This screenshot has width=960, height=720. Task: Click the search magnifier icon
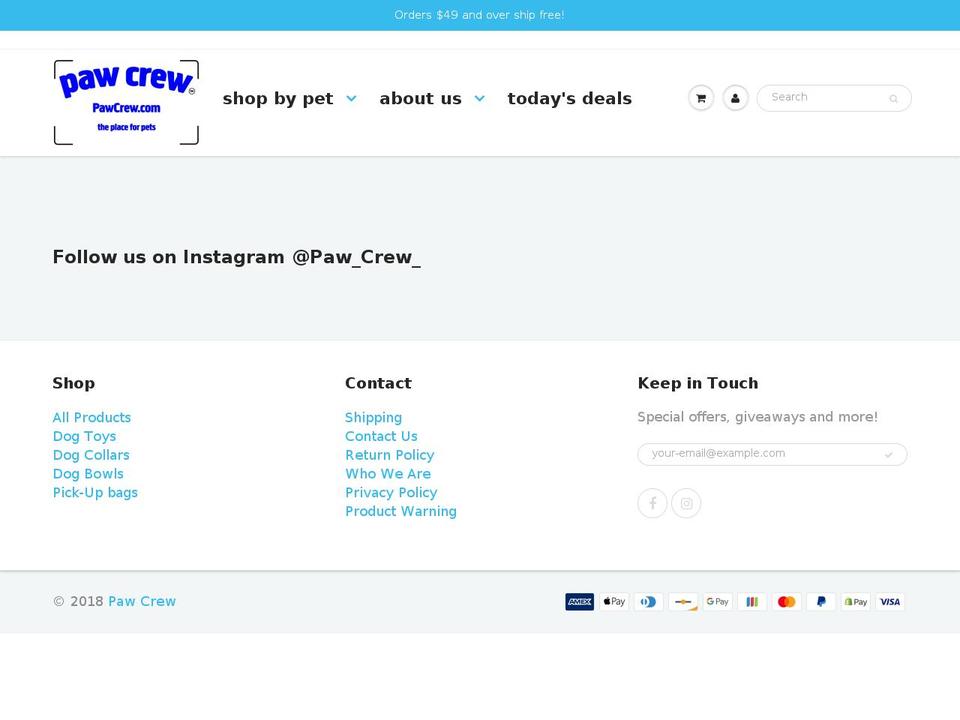coord(893,99)
